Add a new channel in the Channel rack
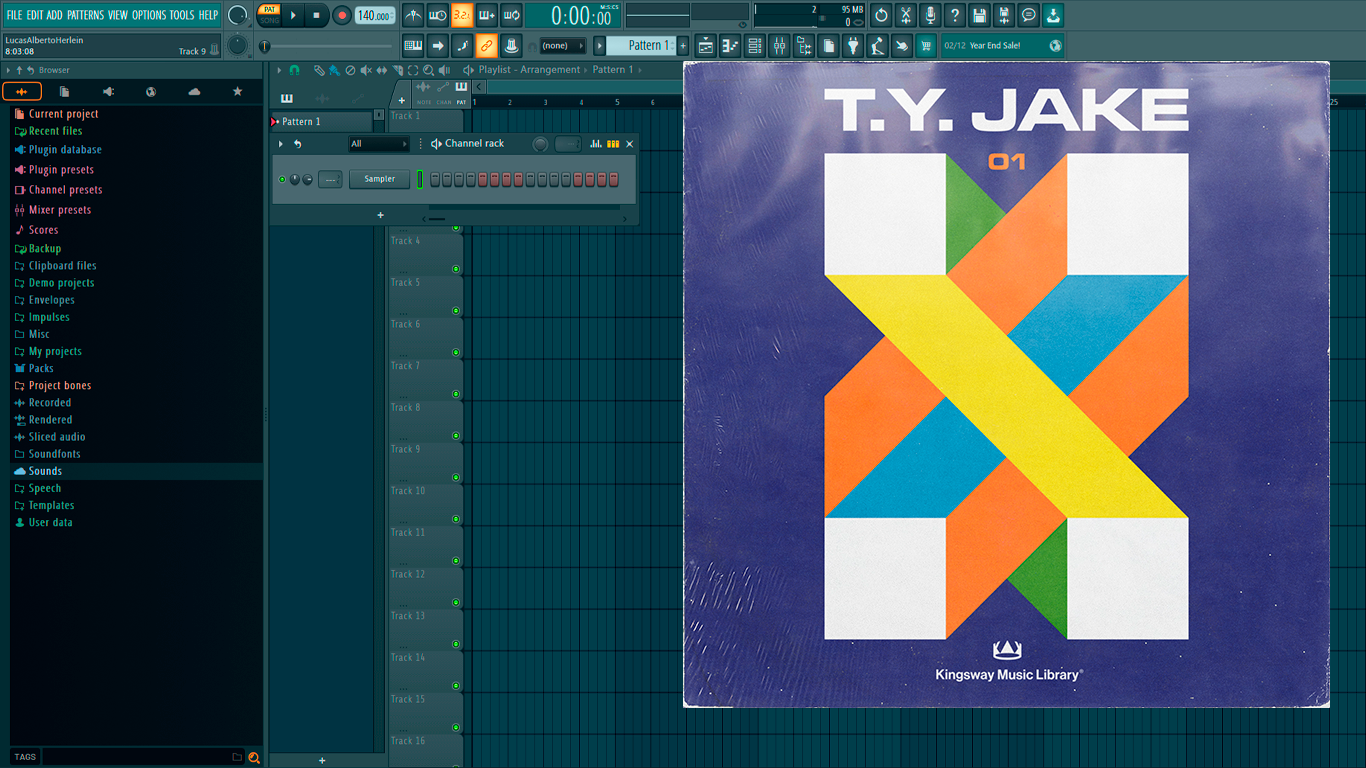Screen dimensions: 1366x768 [380, 215]
